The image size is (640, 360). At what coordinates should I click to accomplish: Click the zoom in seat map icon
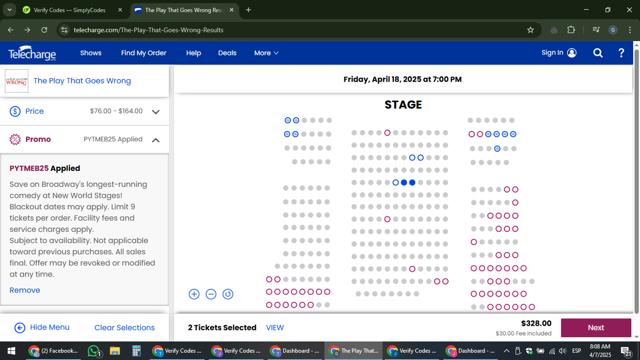coord(194,294)
